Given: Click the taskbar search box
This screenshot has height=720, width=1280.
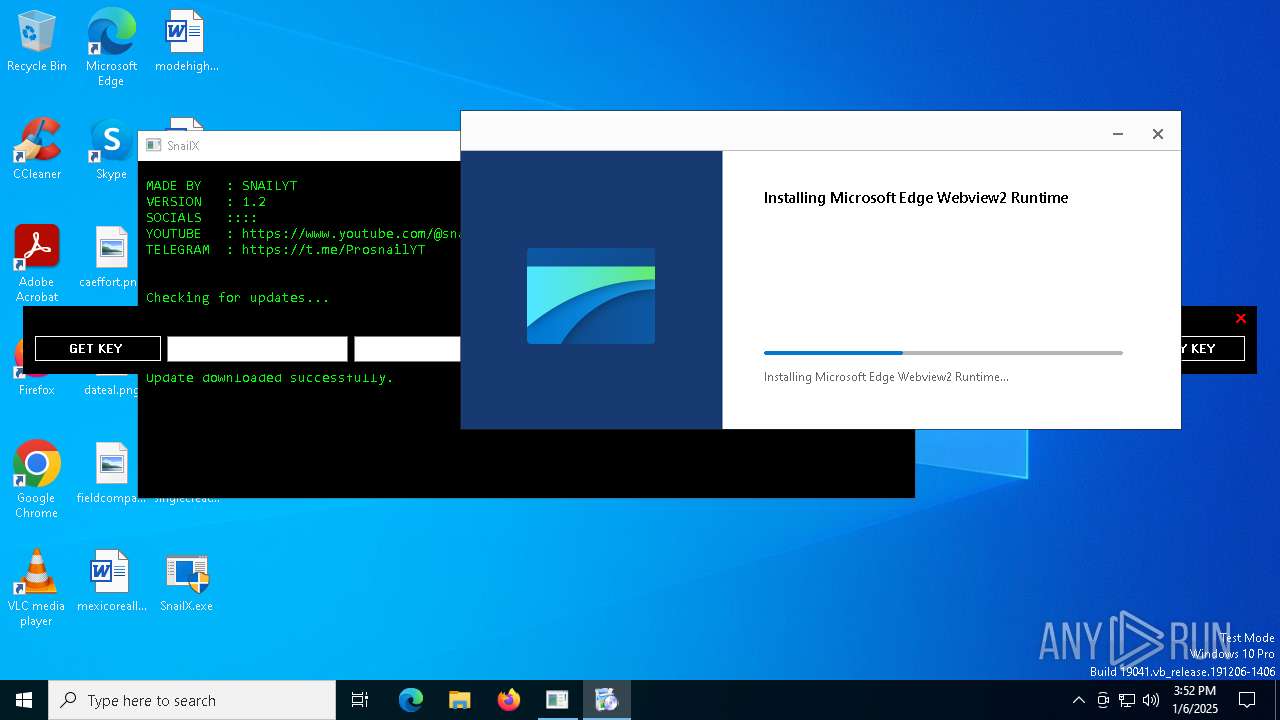Looking at the screenshot, I should (192, 700).
